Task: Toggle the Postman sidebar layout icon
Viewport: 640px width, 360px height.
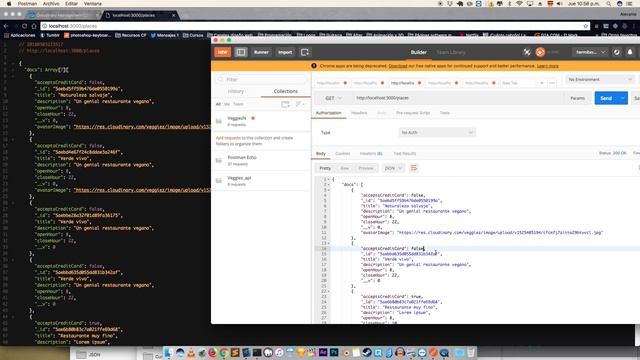Action: [241, 52]
